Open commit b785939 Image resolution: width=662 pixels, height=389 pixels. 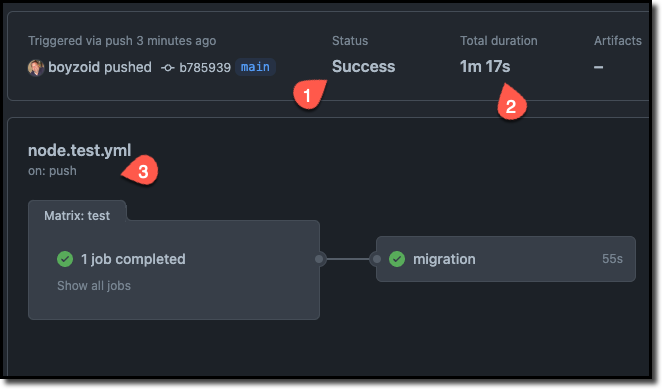(x=205, y=68)
